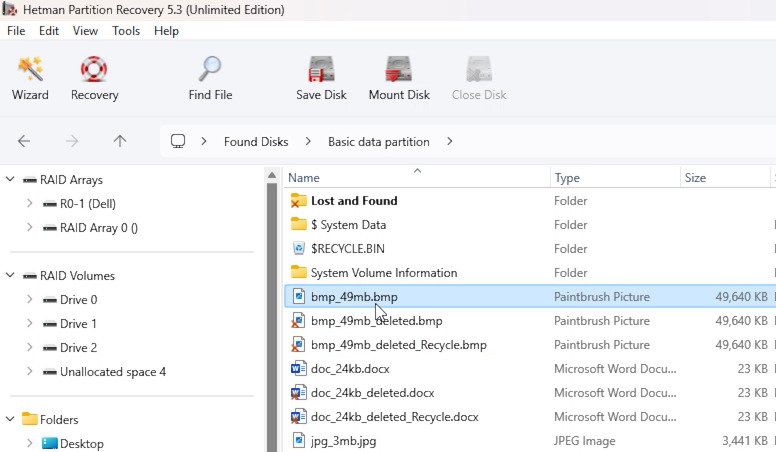This screenshot has height=452, width=776.
Task: Click the $ System Data folder icon
Action: (298, 224)
